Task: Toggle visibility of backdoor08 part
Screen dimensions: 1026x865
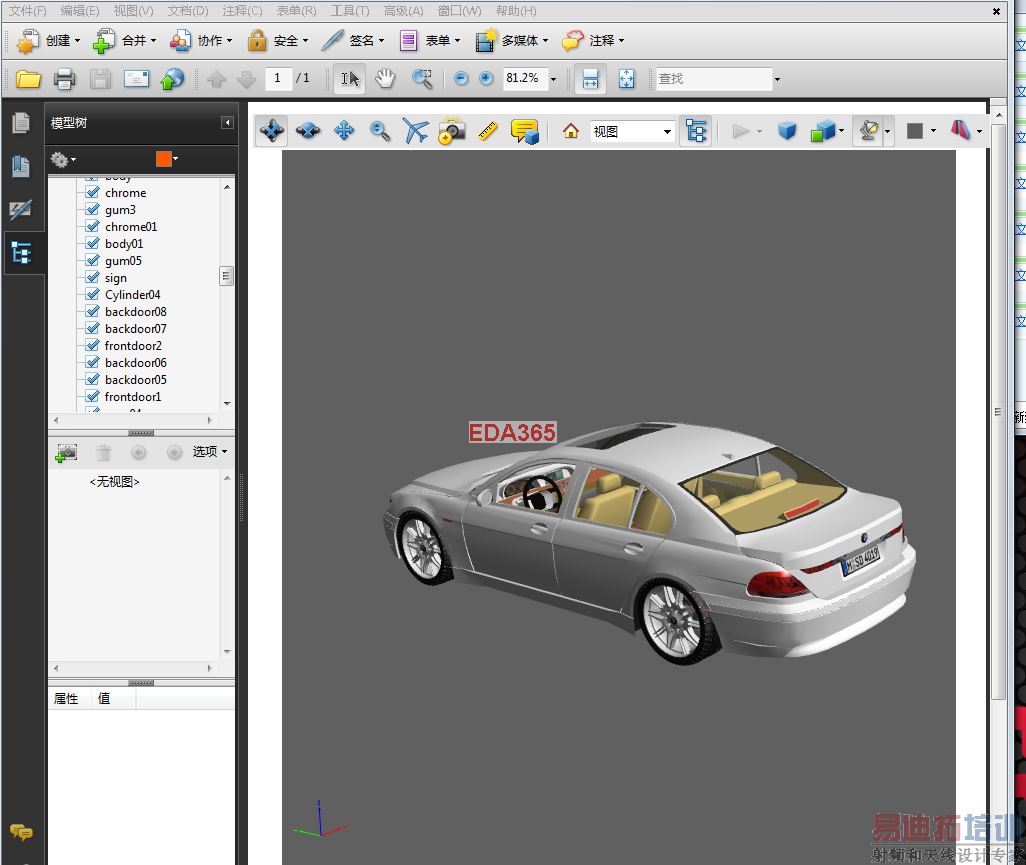Action: 92,312
